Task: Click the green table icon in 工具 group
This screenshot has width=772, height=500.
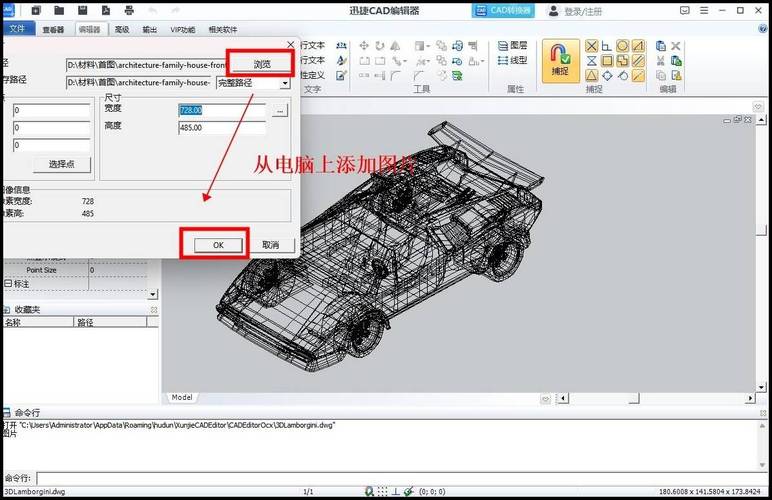Action: point(457,76)
